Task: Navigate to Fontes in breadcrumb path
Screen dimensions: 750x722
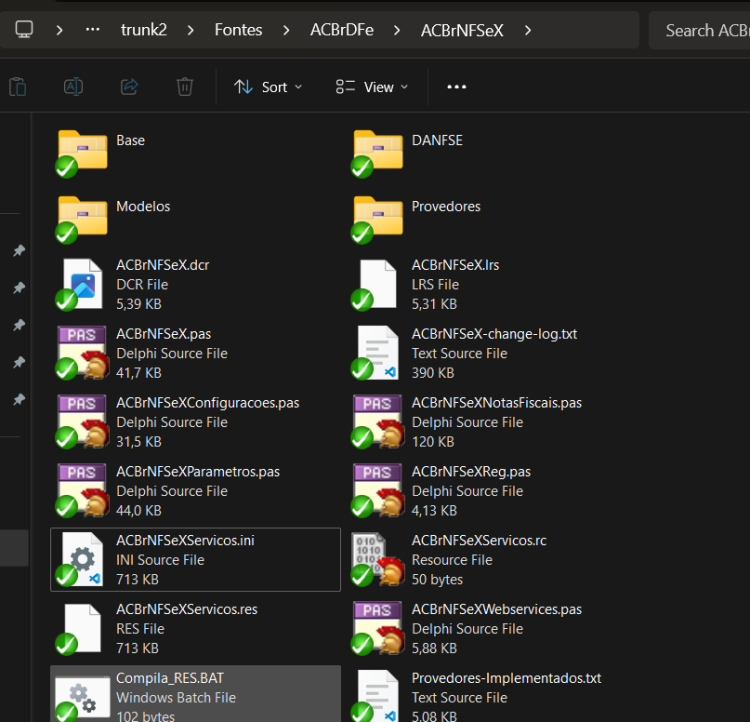Action: click(238, 30)
